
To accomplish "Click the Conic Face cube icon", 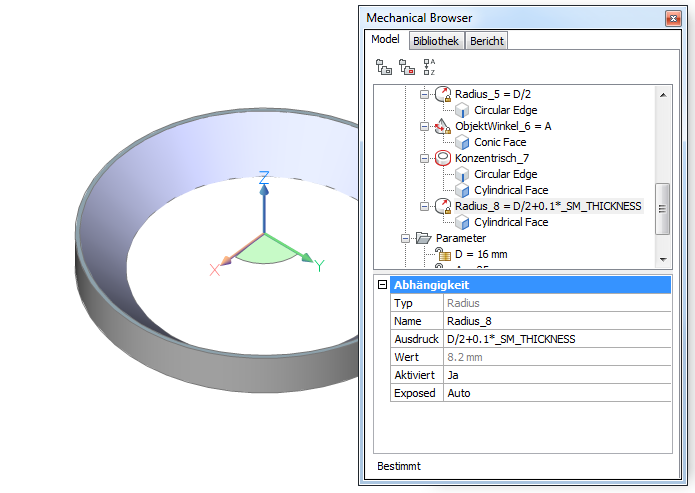I will coord(462,143).
